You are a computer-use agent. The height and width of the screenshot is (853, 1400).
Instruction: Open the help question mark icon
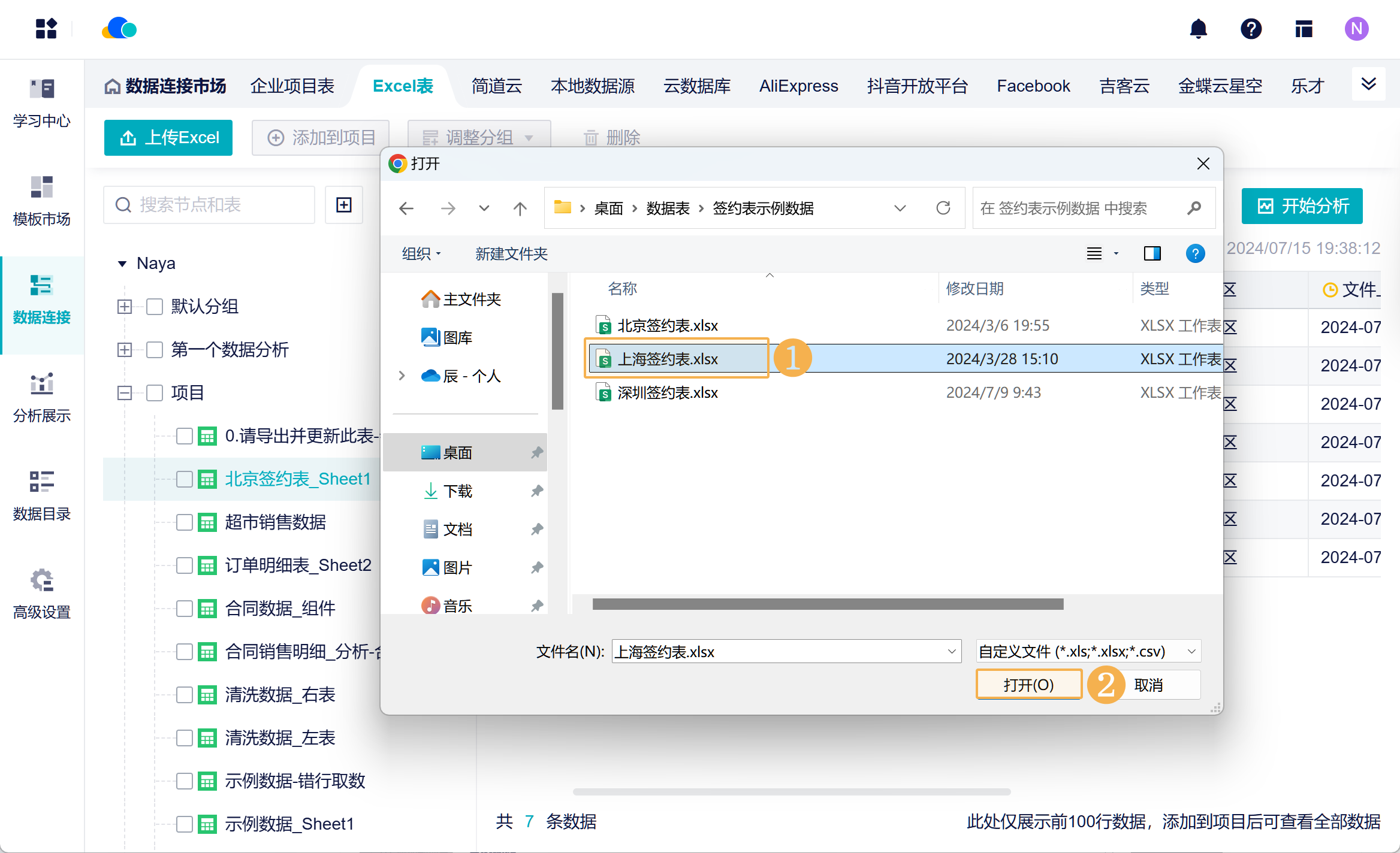coord(1251,29)
